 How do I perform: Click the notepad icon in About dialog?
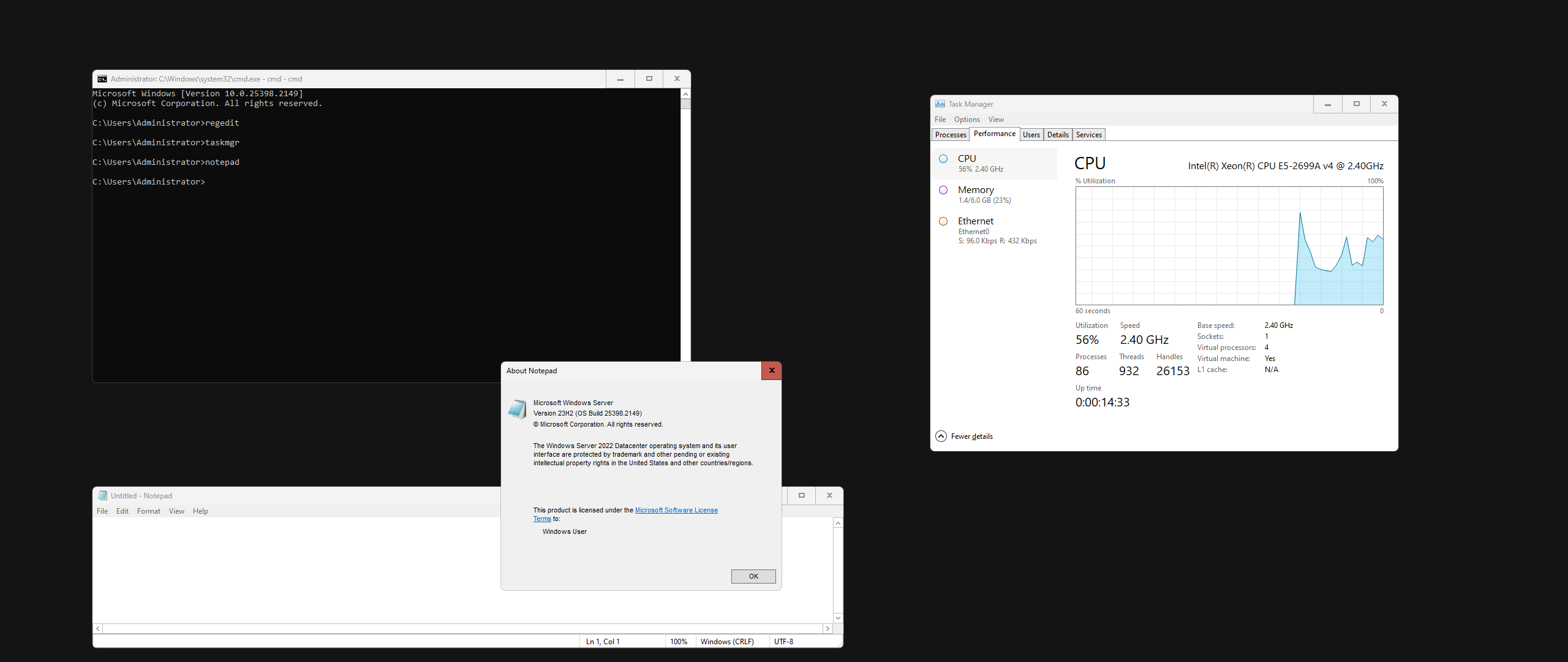517,409
